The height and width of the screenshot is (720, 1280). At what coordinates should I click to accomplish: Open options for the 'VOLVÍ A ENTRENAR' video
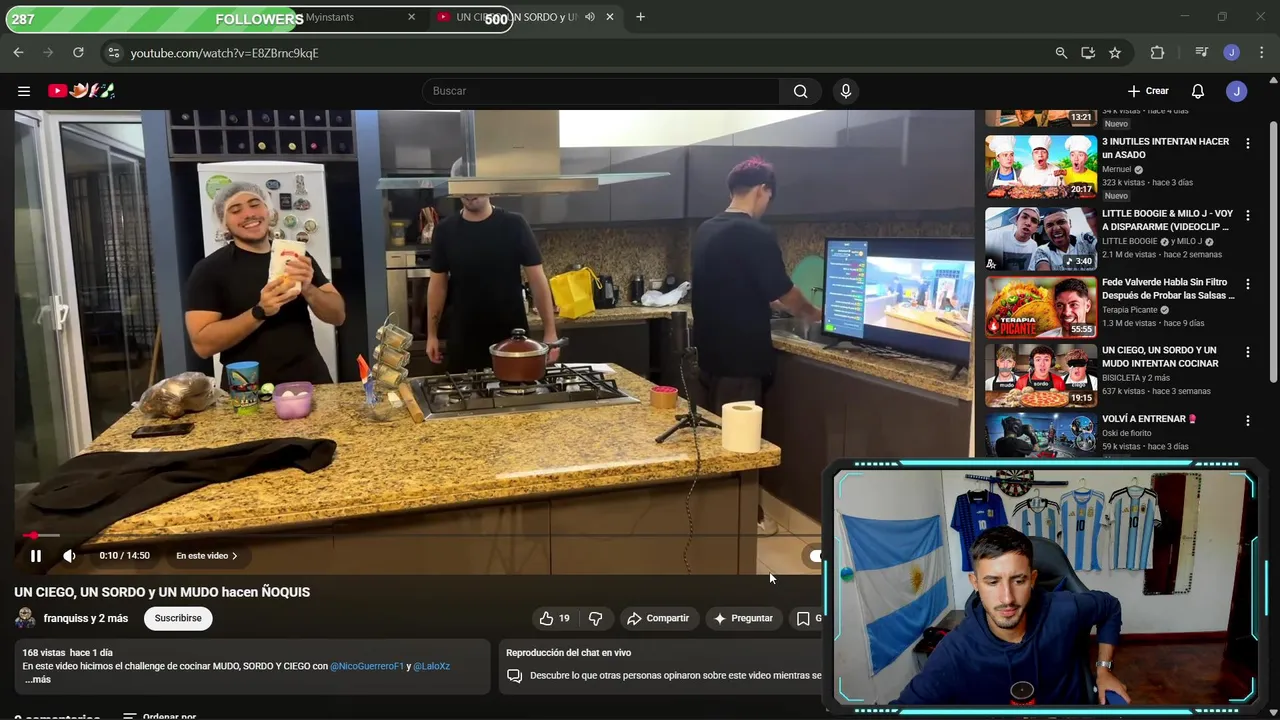pyautogui.click(x=1247, y=421)
